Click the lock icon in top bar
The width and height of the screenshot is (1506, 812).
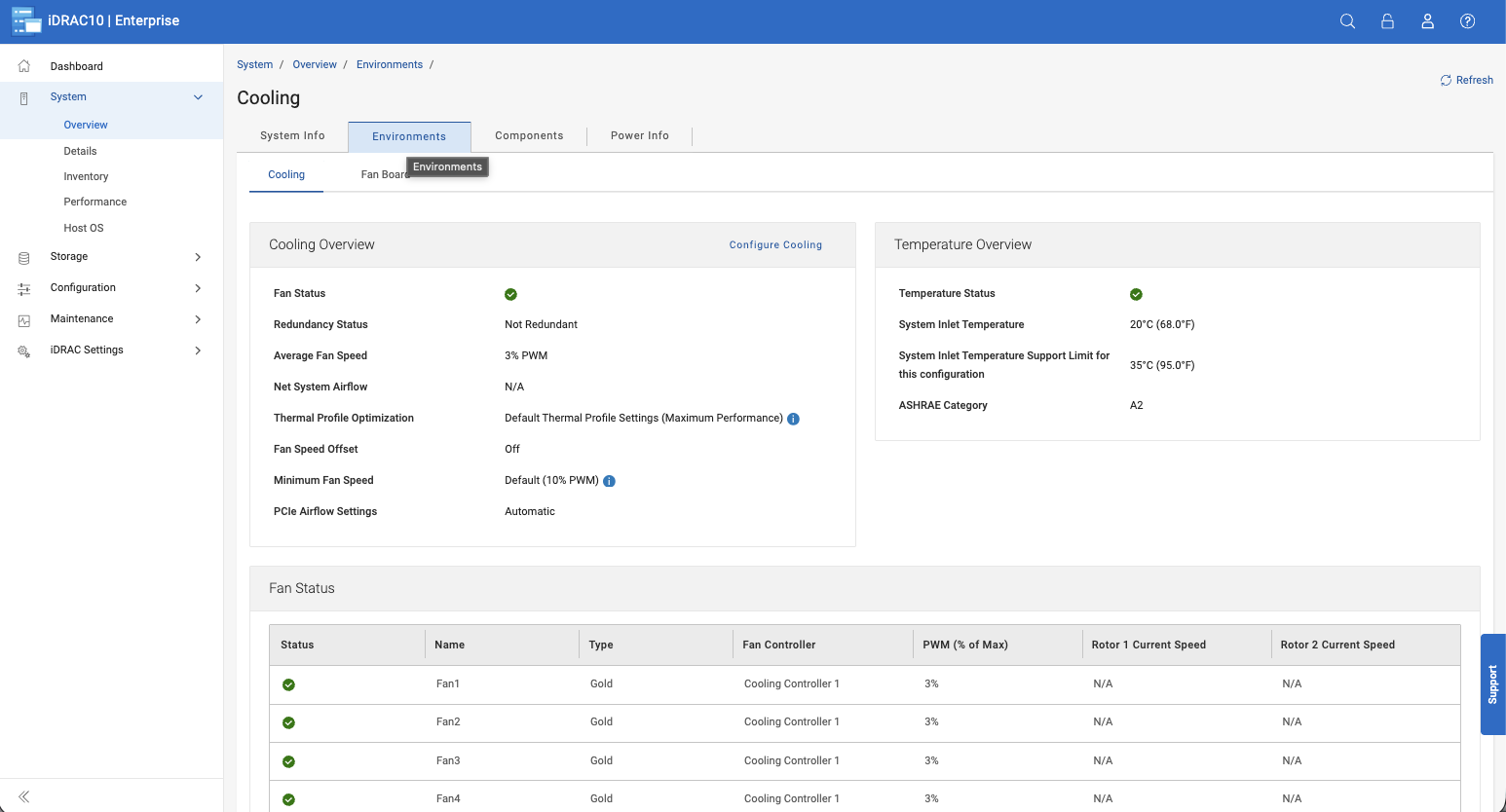click(x=1387, y=21)
